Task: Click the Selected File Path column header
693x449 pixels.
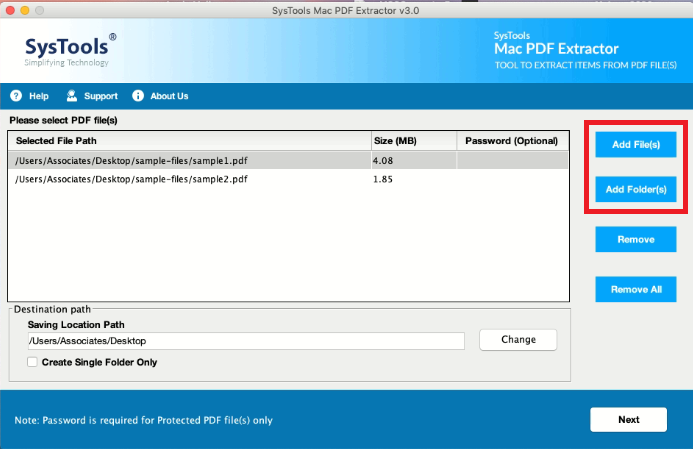Action: click(190, 141)
